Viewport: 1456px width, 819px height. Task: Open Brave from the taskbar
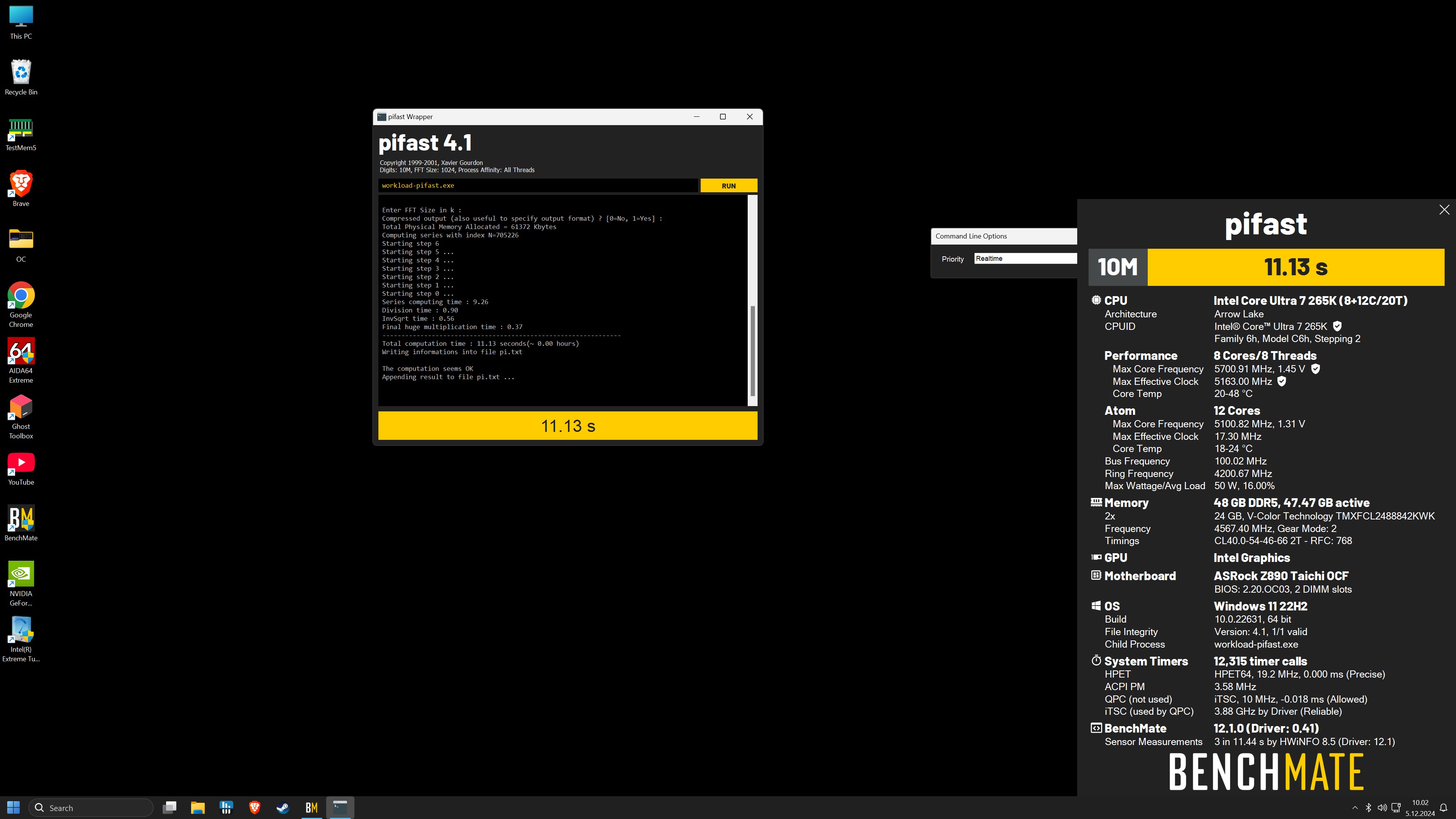(254, 808)
